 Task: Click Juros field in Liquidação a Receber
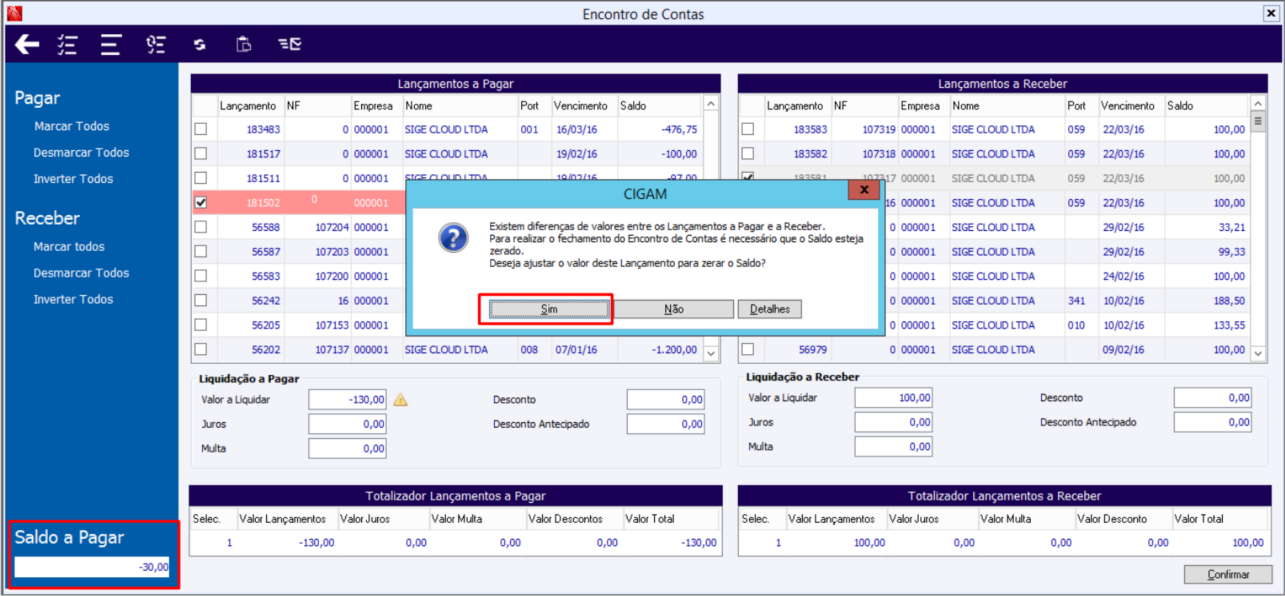pyautogui.click(x=894, y=423)
